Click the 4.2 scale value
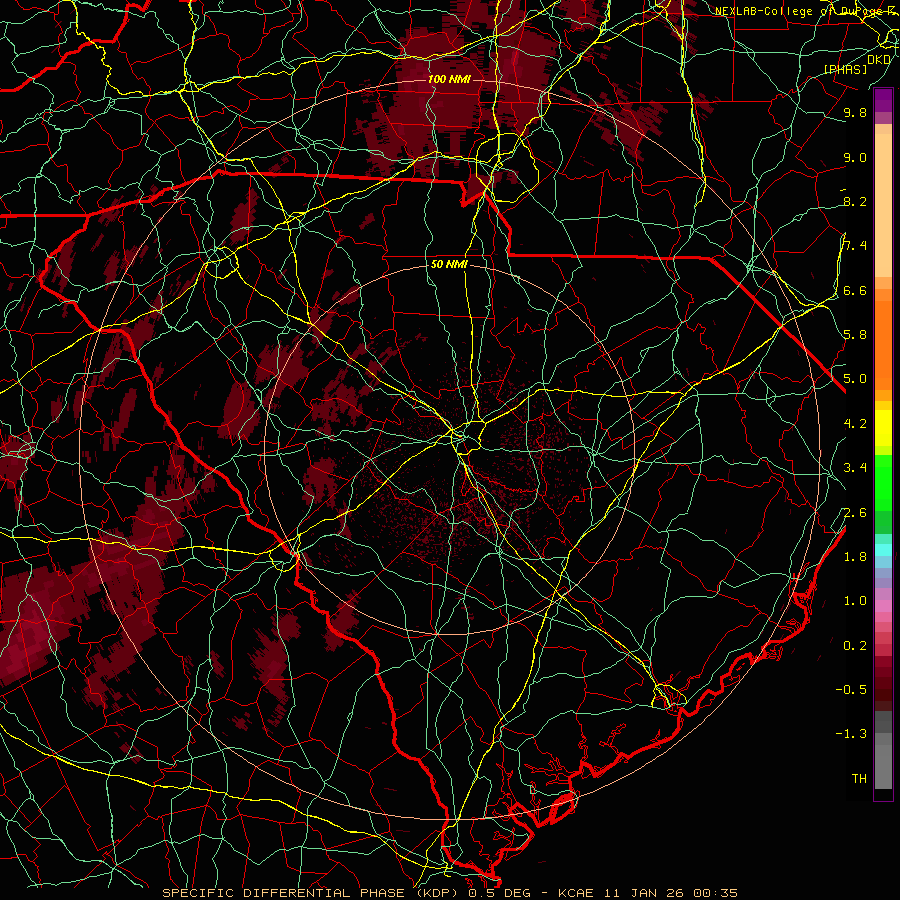The width and height of the screenshot is (900, 900). [x=855, y=424]
